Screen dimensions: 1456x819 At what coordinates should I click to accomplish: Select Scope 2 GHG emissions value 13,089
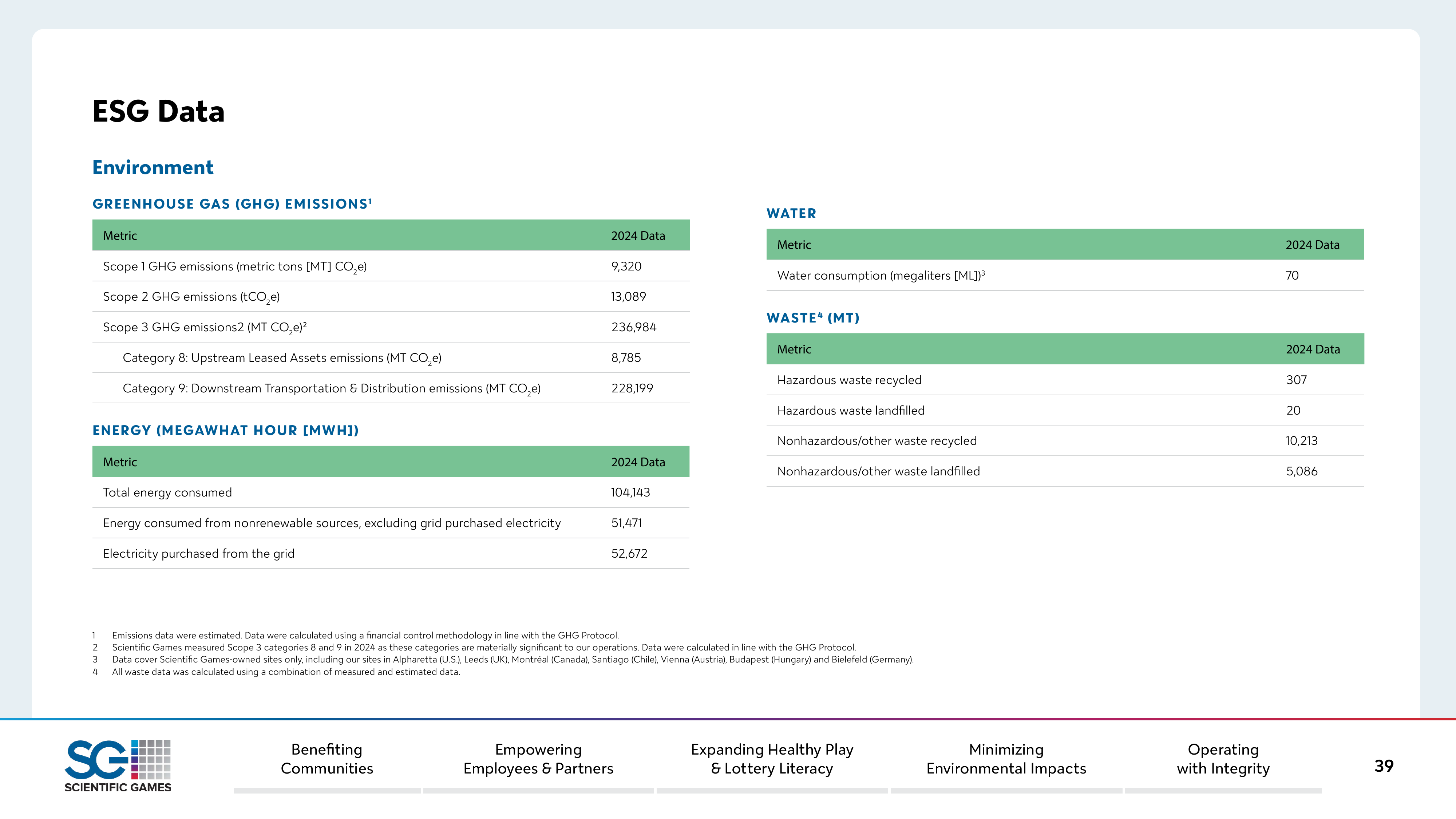[x=628, y=297]
